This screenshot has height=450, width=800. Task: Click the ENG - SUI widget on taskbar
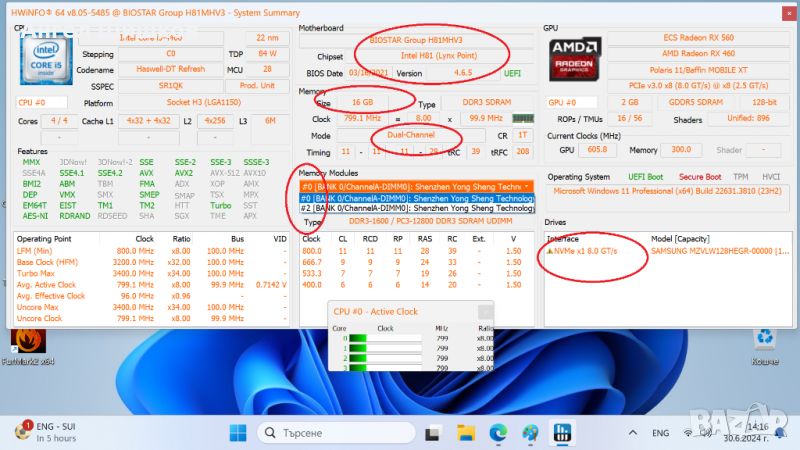[46, 432]
